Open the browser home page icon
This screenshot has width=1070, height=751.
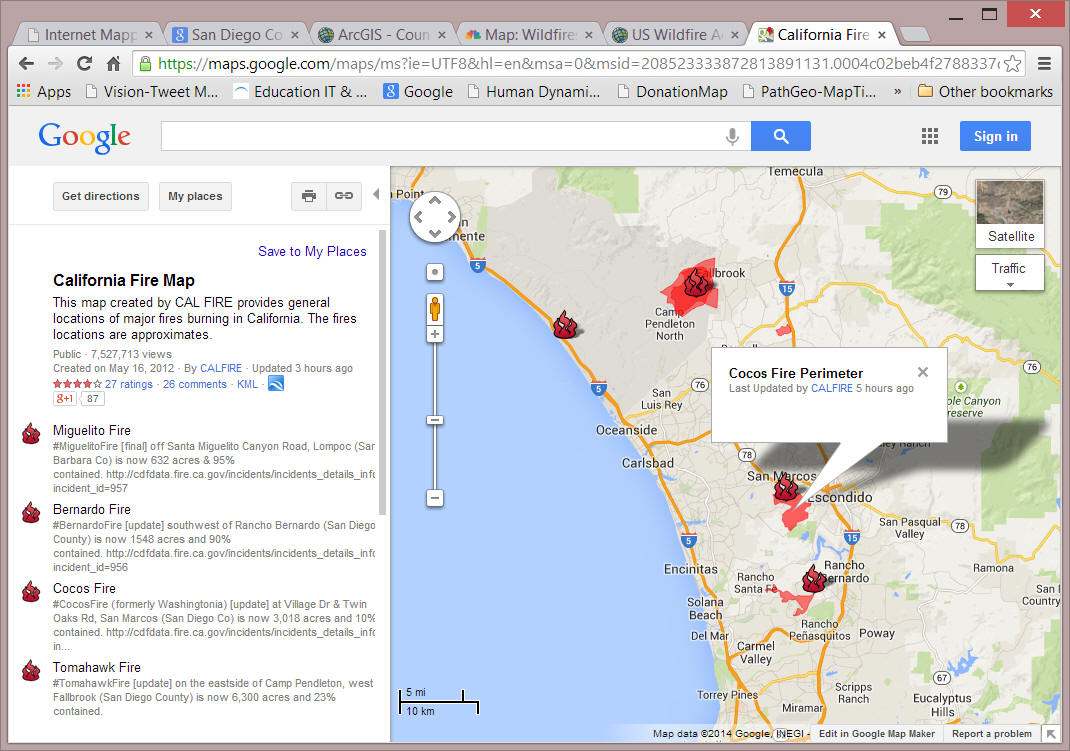[113, 63]
